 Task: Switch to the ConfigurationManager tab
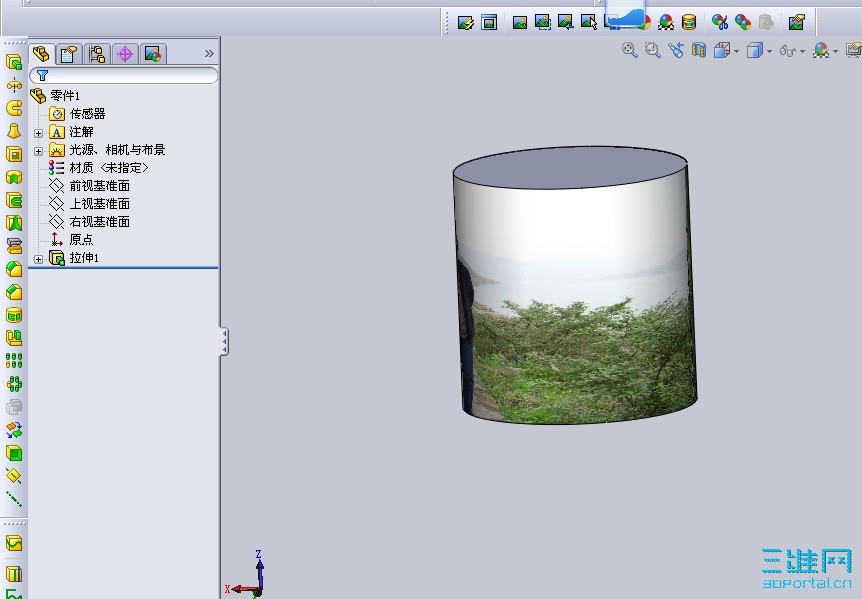[97, 54]
